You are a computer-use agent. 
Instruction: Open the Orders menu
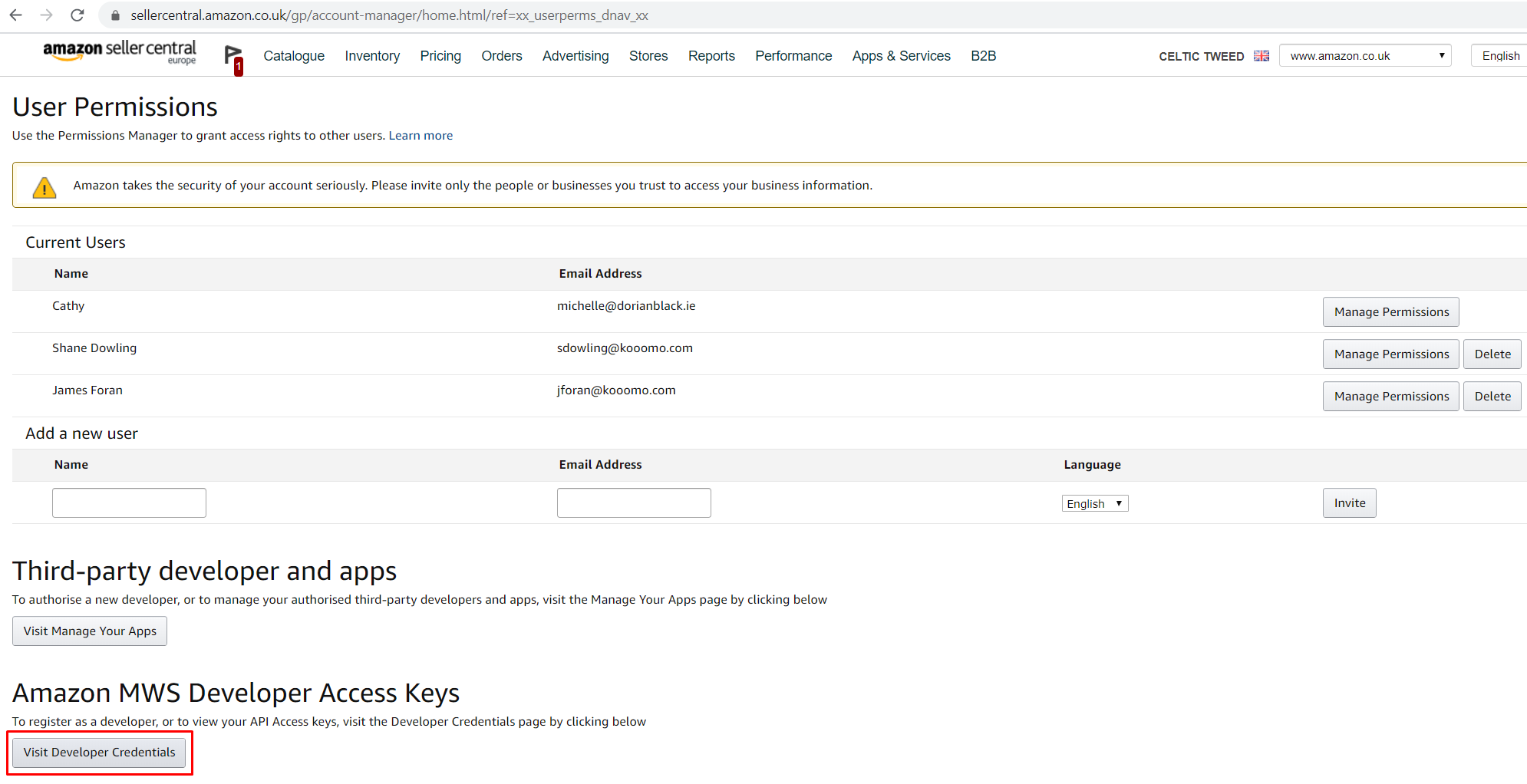[502, 56]
